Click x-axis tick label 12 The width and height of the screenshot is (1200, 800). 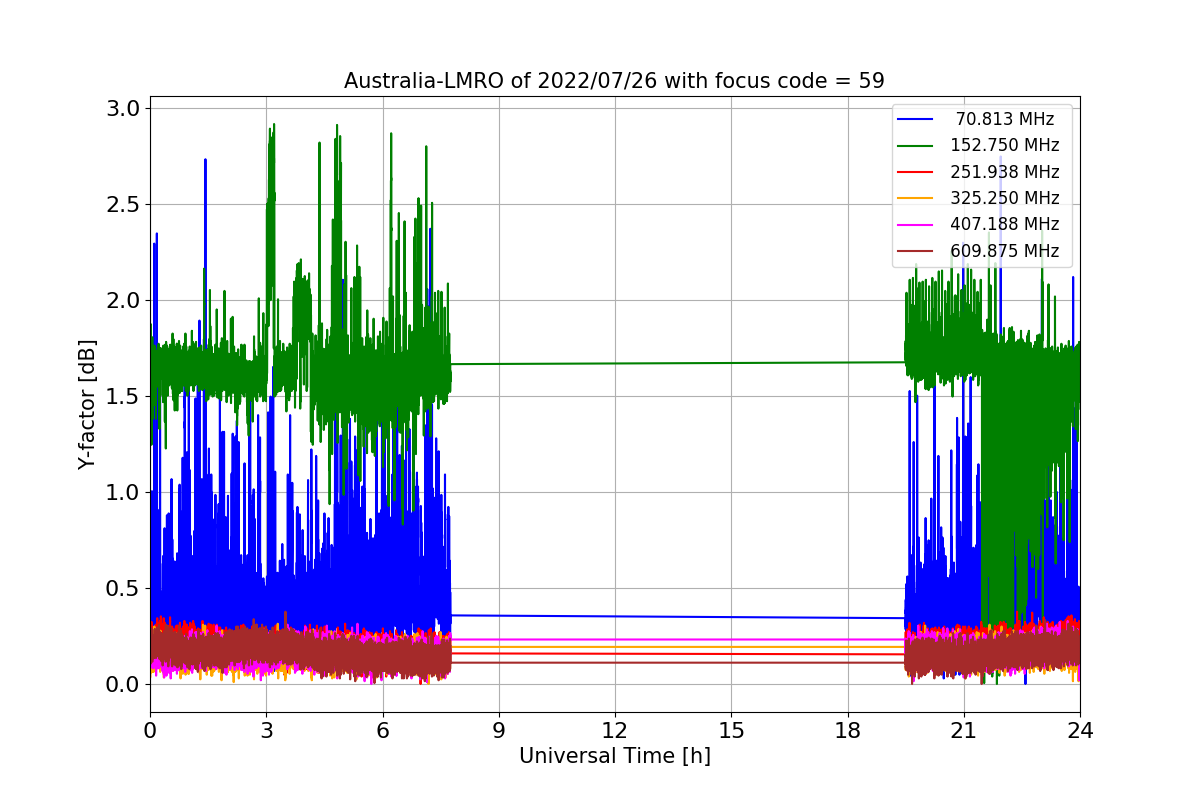coord(615,731)
